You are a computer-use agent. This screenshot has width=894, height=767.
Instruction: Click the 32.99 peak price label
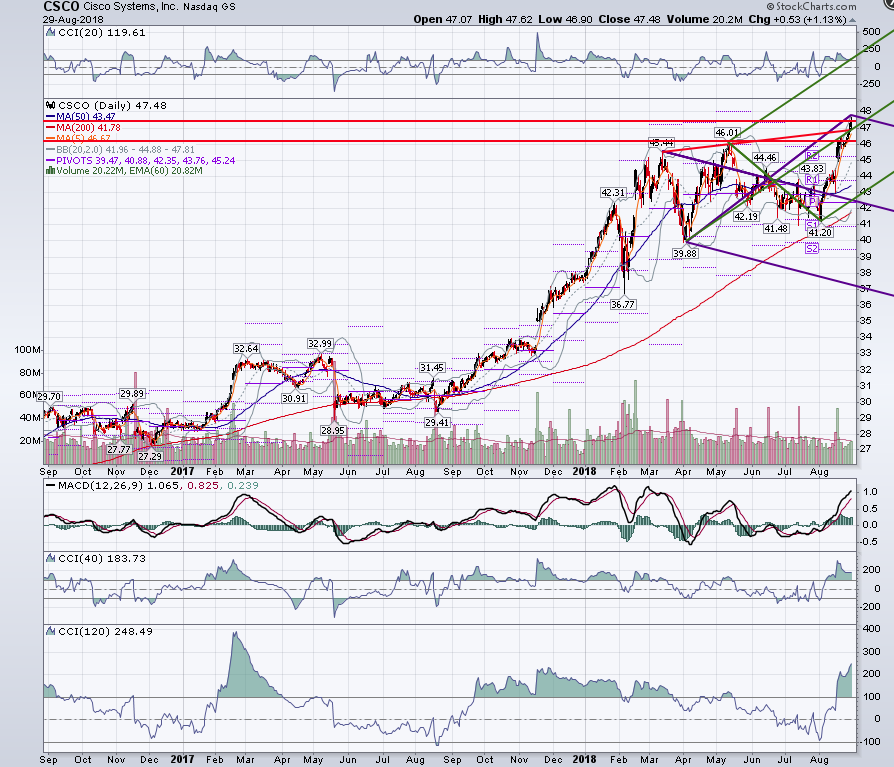pyautogui.click(x=320, y=344)
